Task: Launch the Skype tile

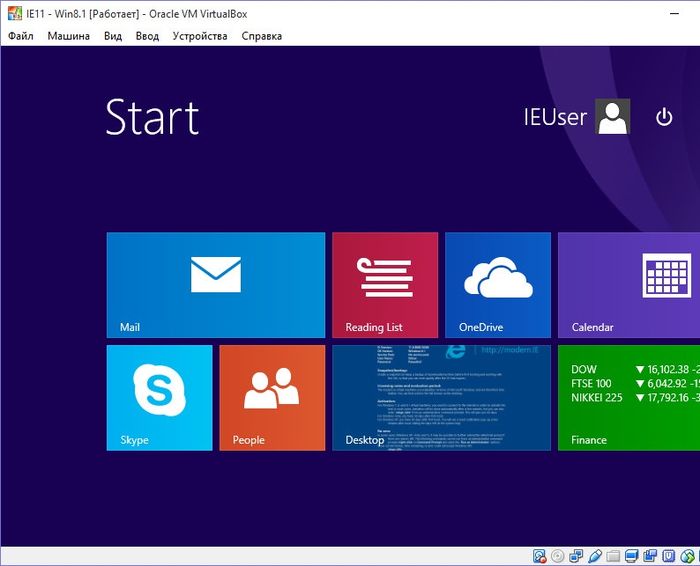Action: 159,398
